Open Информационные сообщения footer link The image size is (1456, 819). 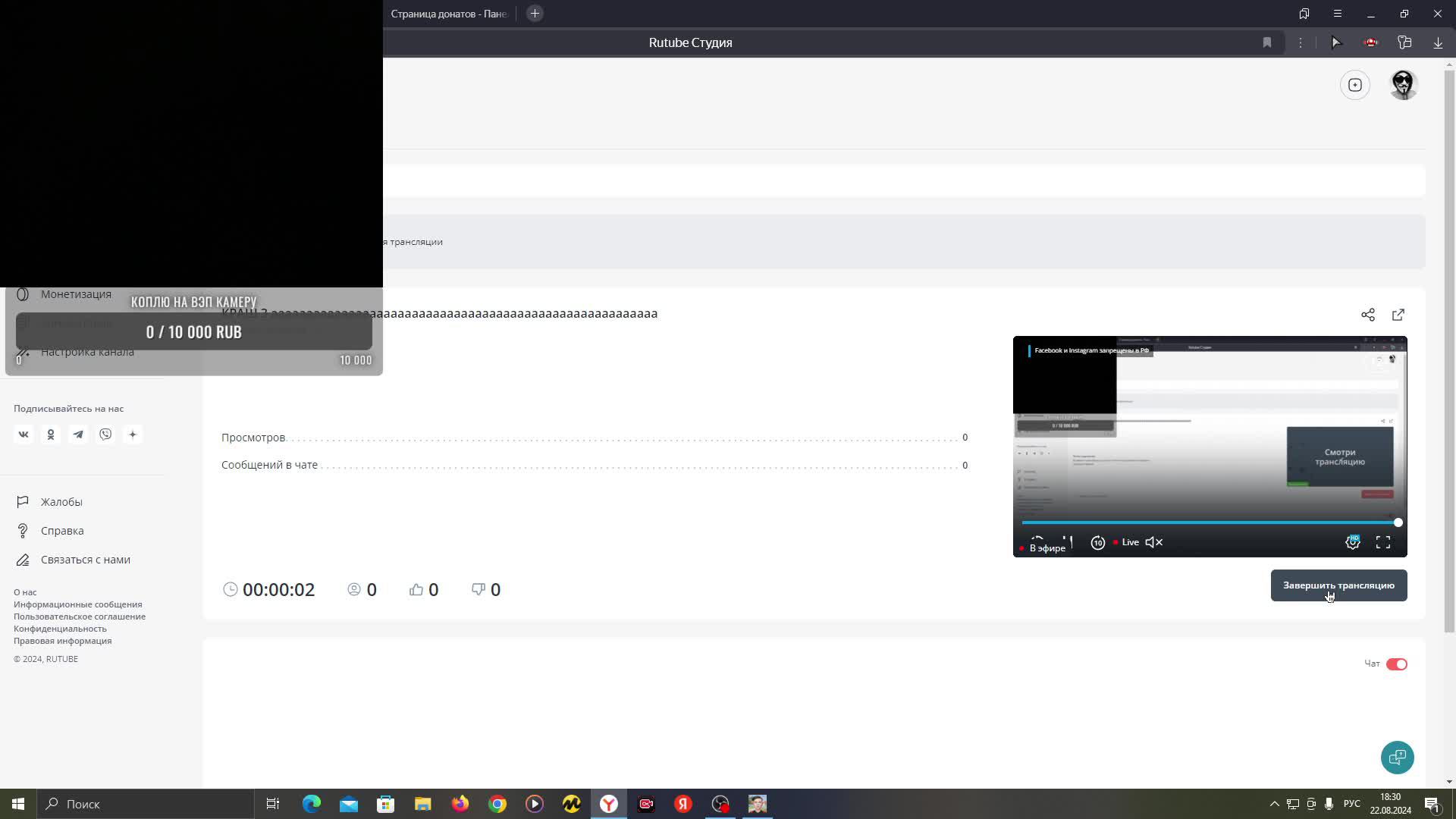(77, 604)
